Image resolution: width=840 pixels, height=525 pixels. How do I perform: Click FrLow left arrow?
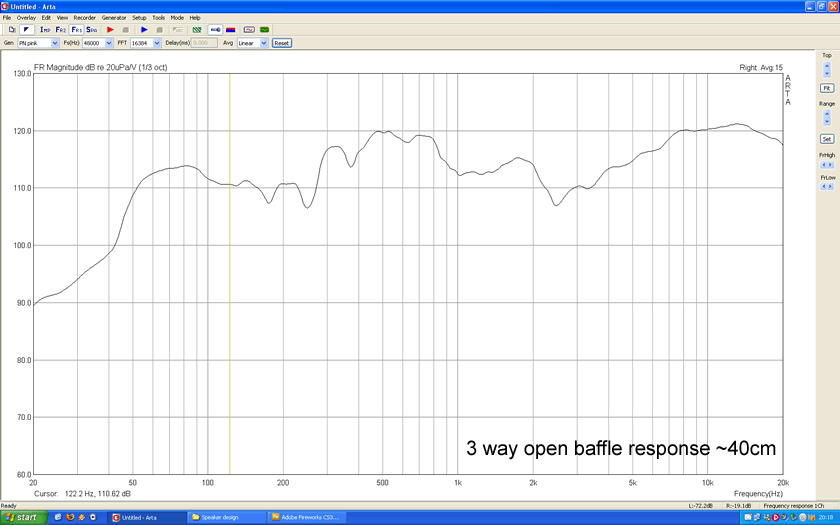click(824, 186)
